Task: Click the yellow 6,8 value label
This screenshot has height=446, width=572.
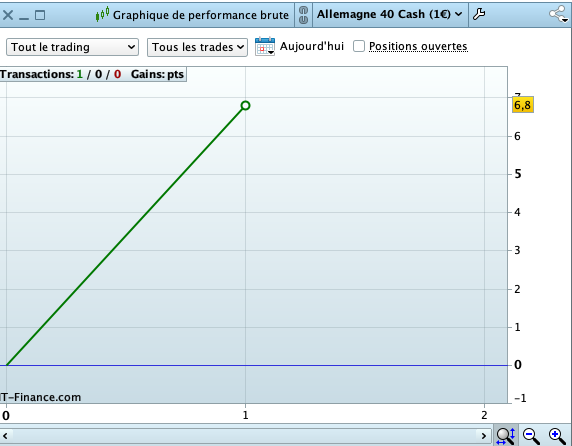Action: [x=523, y=105]
